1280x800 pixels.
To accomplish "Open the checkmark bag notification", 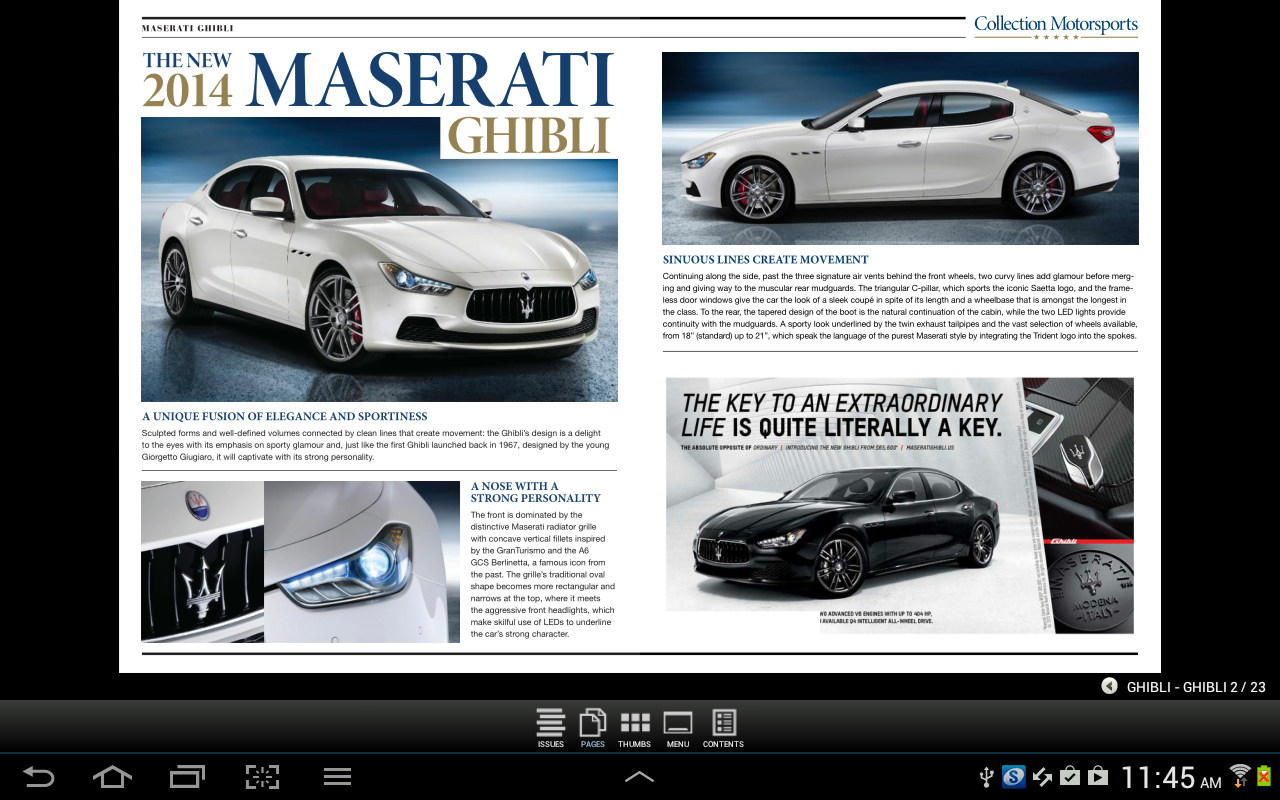I will pos(1069,776).
